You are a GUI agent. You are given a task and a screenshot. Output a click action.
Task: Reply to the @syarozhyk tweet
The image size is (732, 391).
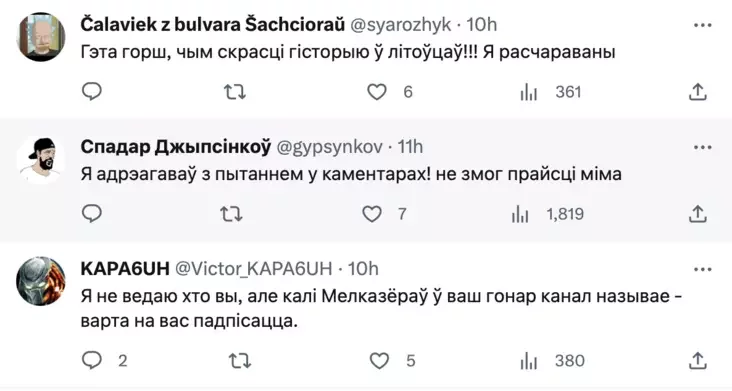pos(92,91)
